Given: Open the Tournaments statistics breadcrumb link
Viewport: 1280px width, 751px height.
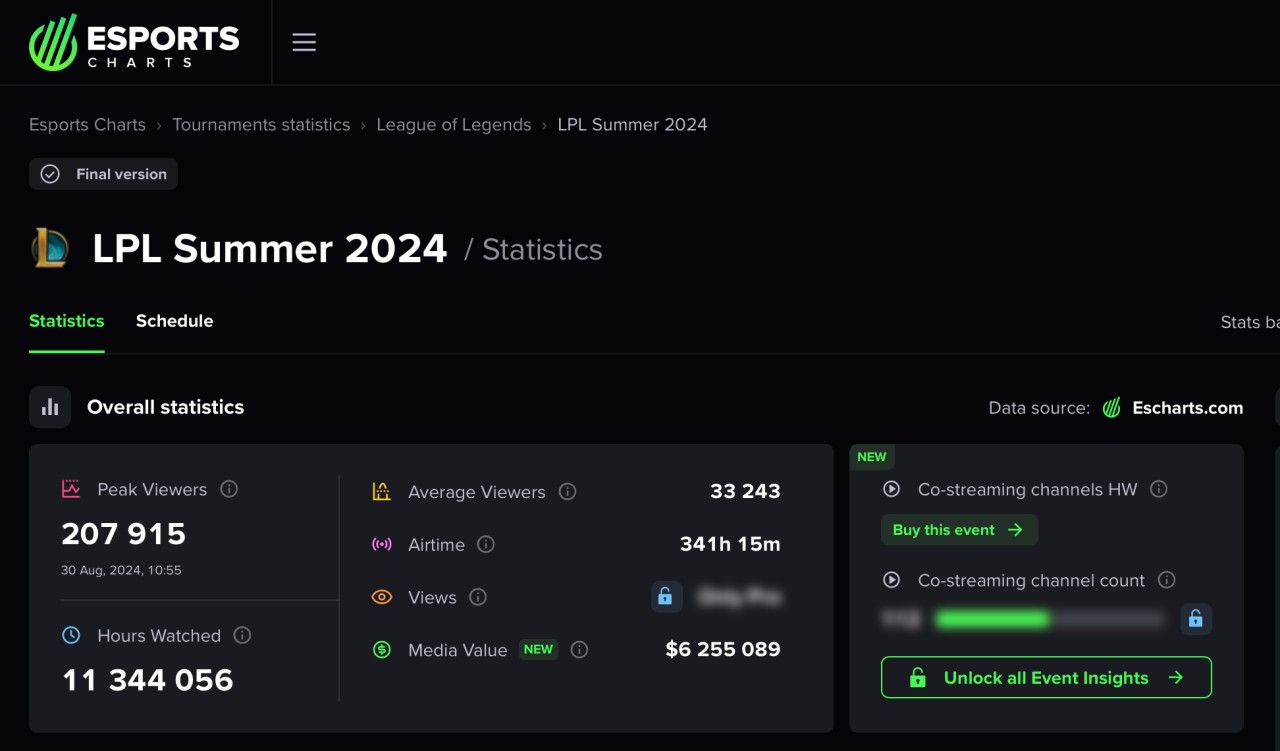Looking at the screenshot, I should pos(261,125).
